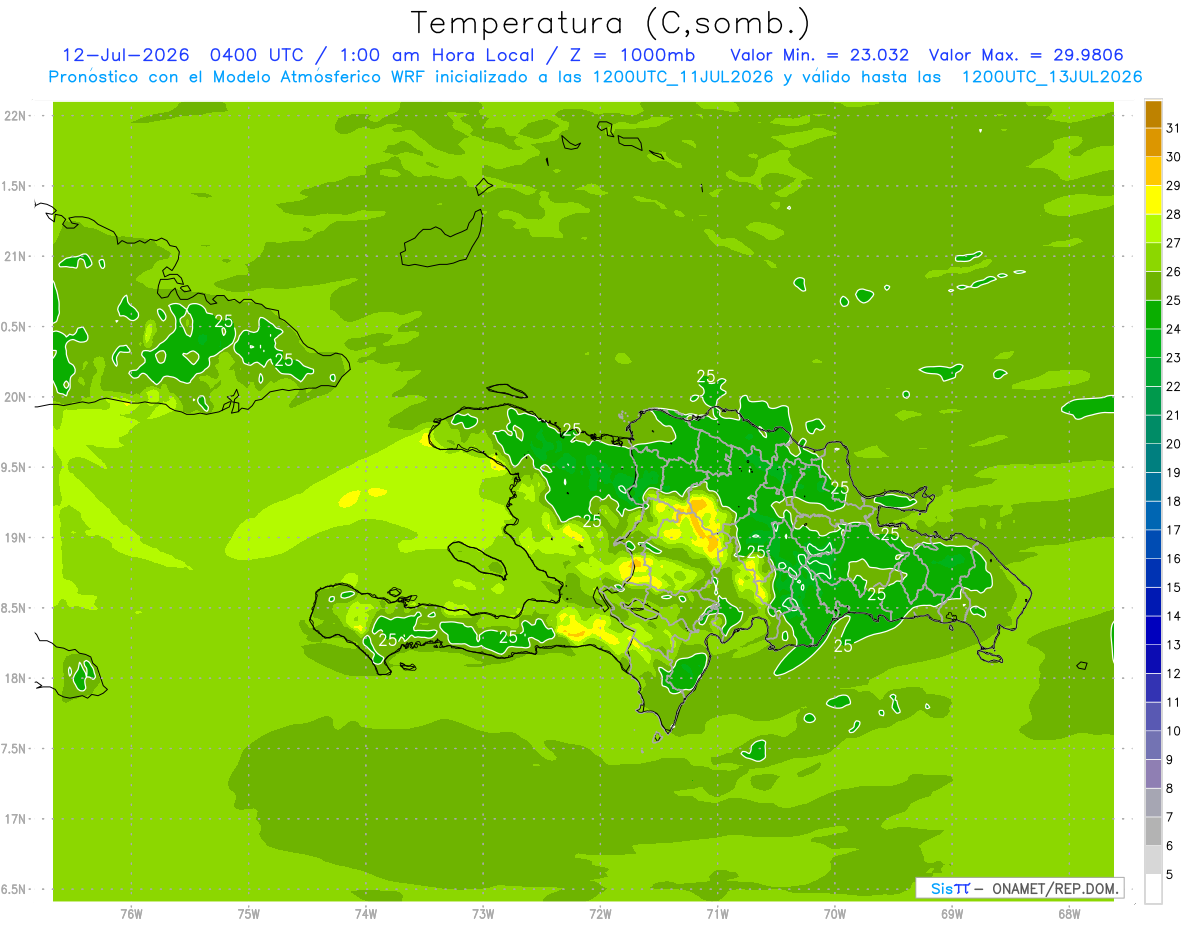1200x927 pixels.
Task: Click the "73W" longitude label
Action: pyautogui.click(x=483, y=914)
